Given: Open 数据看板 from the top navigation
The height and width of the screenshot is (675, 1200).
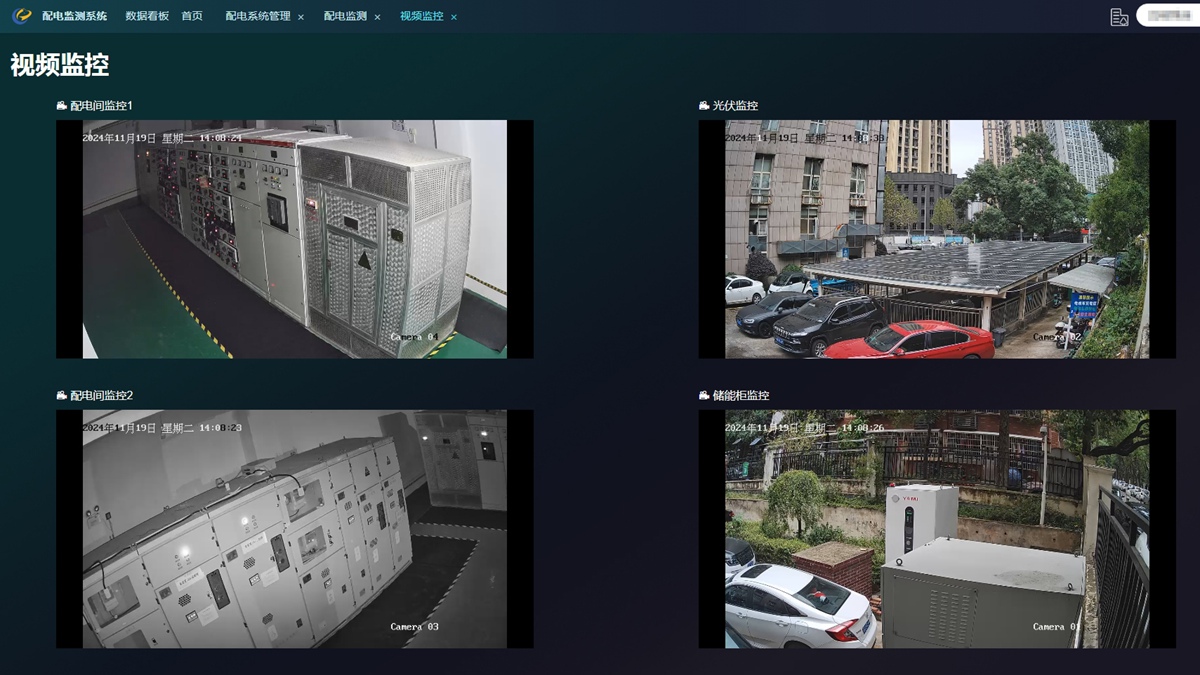Looking at the screenshot, I should (147, 16).
